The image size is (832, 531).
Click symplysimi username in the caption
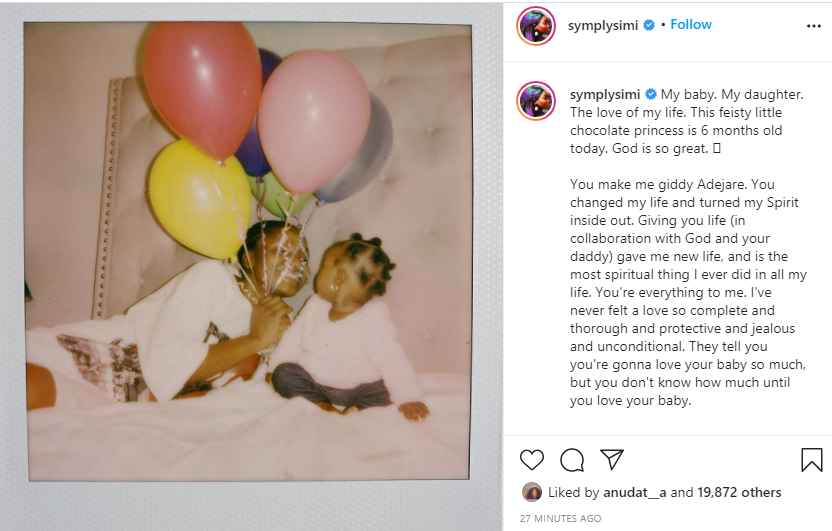pos(605,94)
